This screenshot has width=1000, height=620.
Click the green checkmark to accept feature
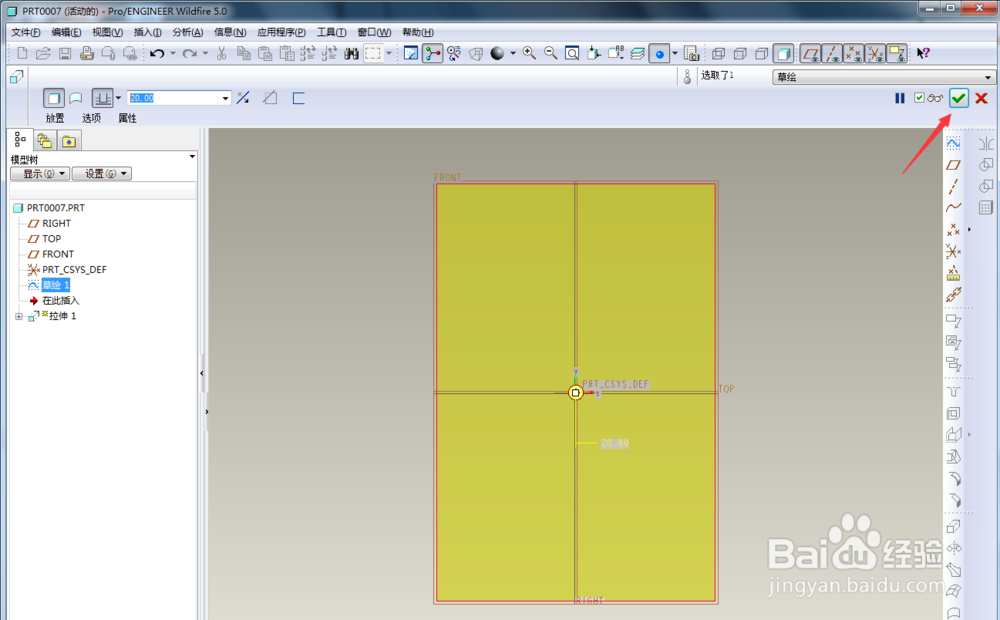click(x=958, y=98)
